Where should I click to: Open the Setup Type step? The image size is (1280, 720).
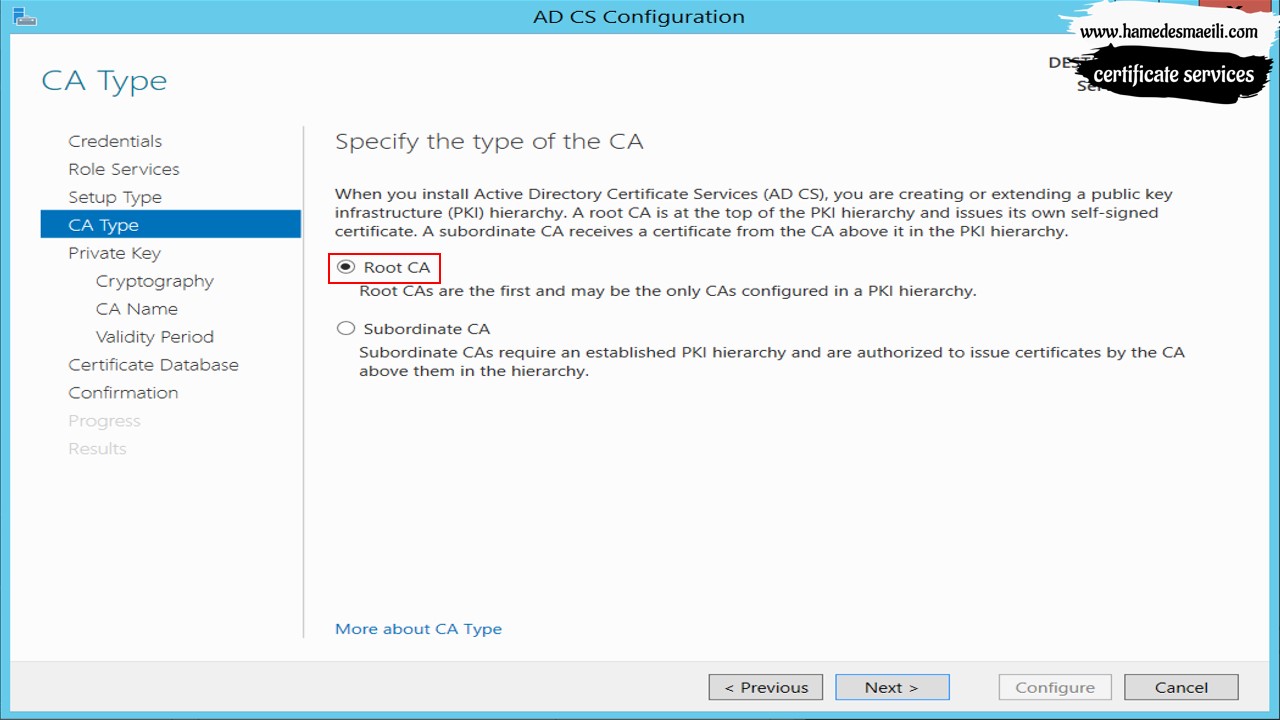click(x=115, y=197)
